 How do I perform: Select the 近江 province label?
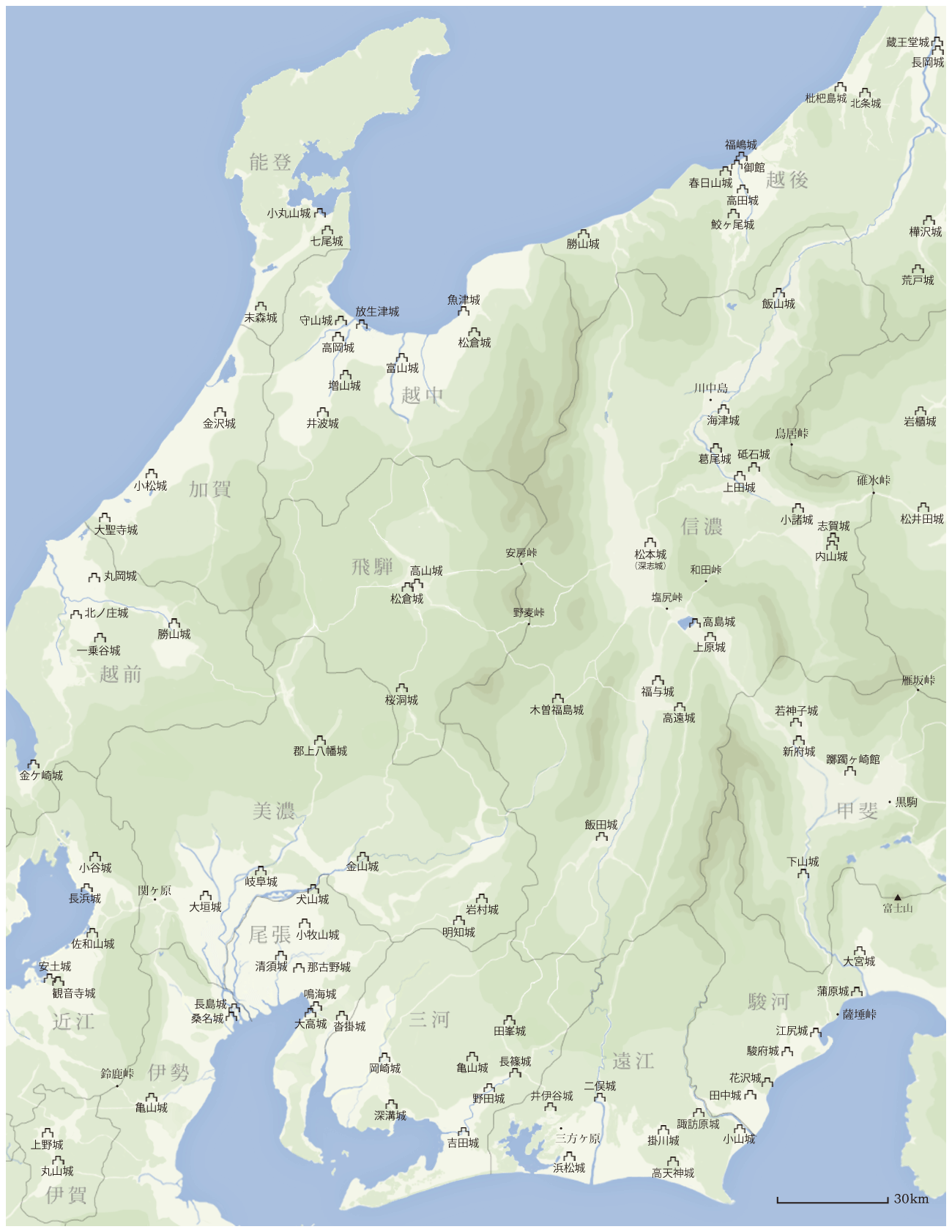coord(73,1021)
